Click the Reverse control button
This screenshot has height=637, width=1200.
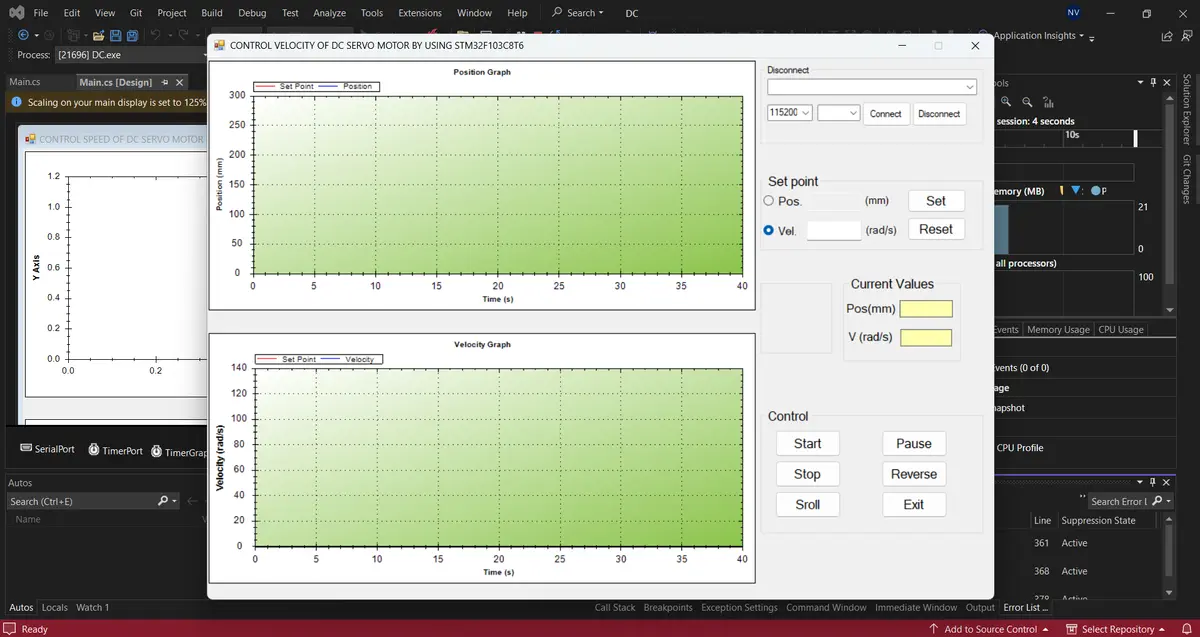point(914,474)
